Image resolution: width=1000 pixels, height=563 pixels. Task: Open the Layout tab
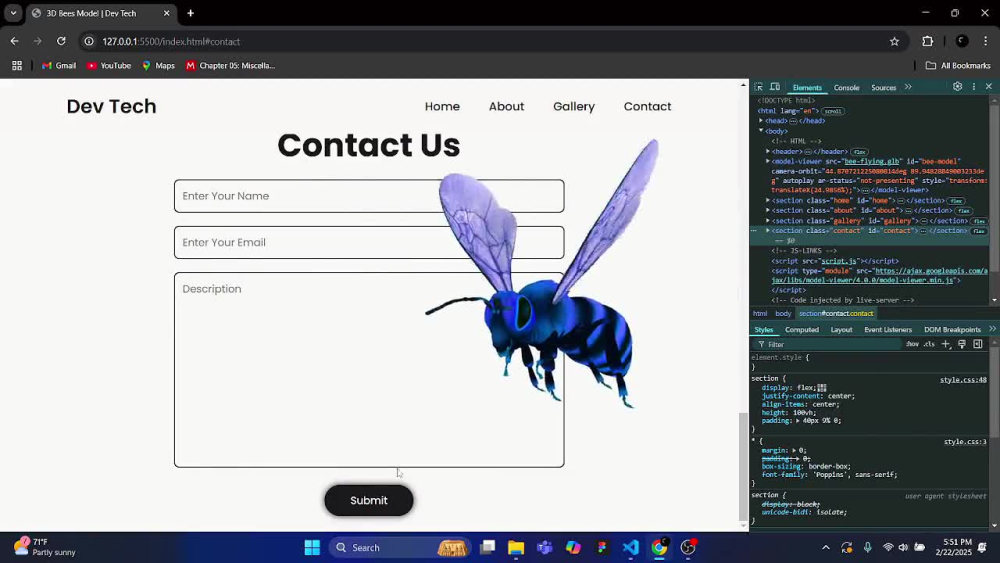click(x=841, y=330)
